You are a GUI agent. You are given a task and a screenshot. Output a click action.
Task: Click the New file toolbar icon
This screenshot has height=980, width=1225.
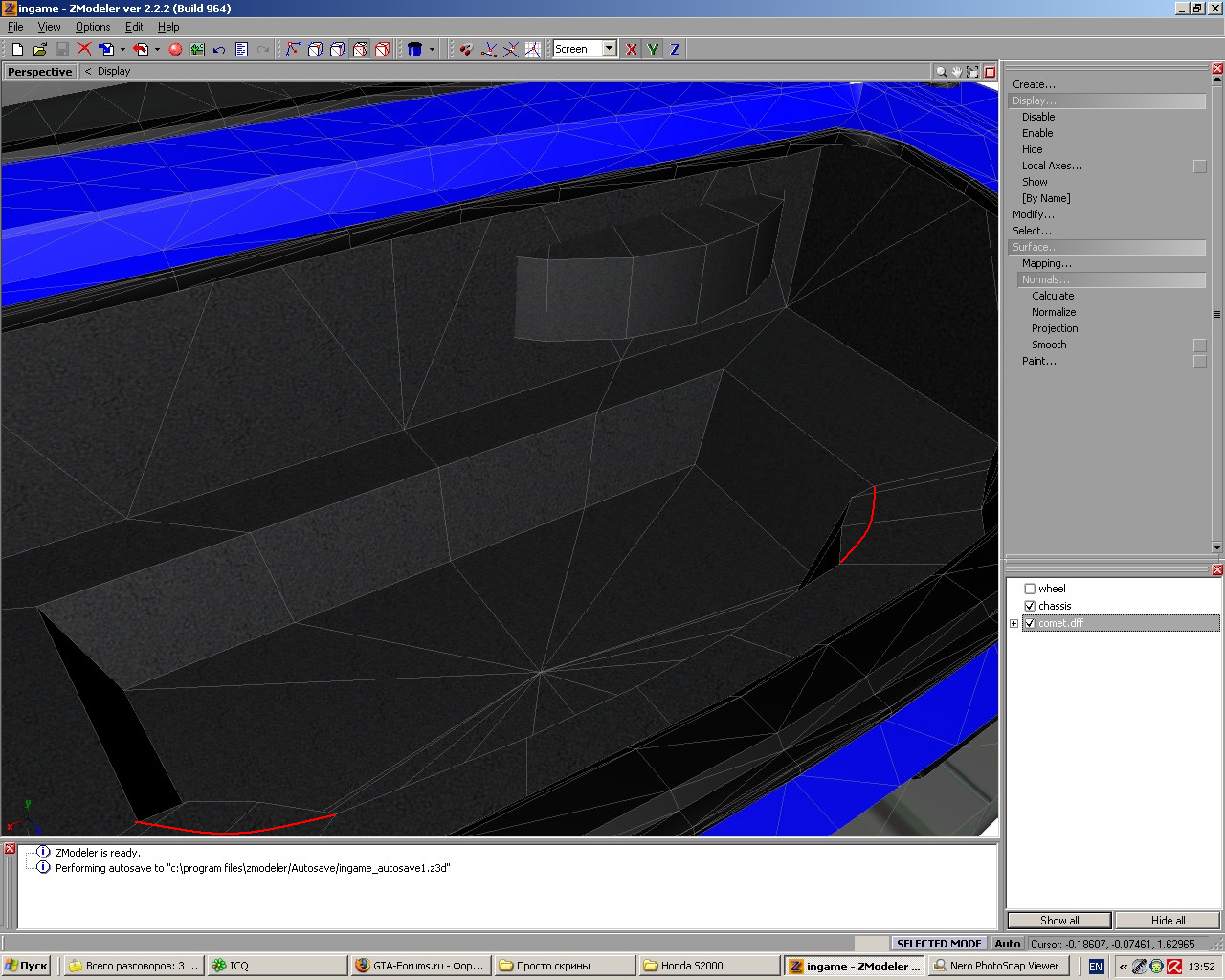(17, 49)
